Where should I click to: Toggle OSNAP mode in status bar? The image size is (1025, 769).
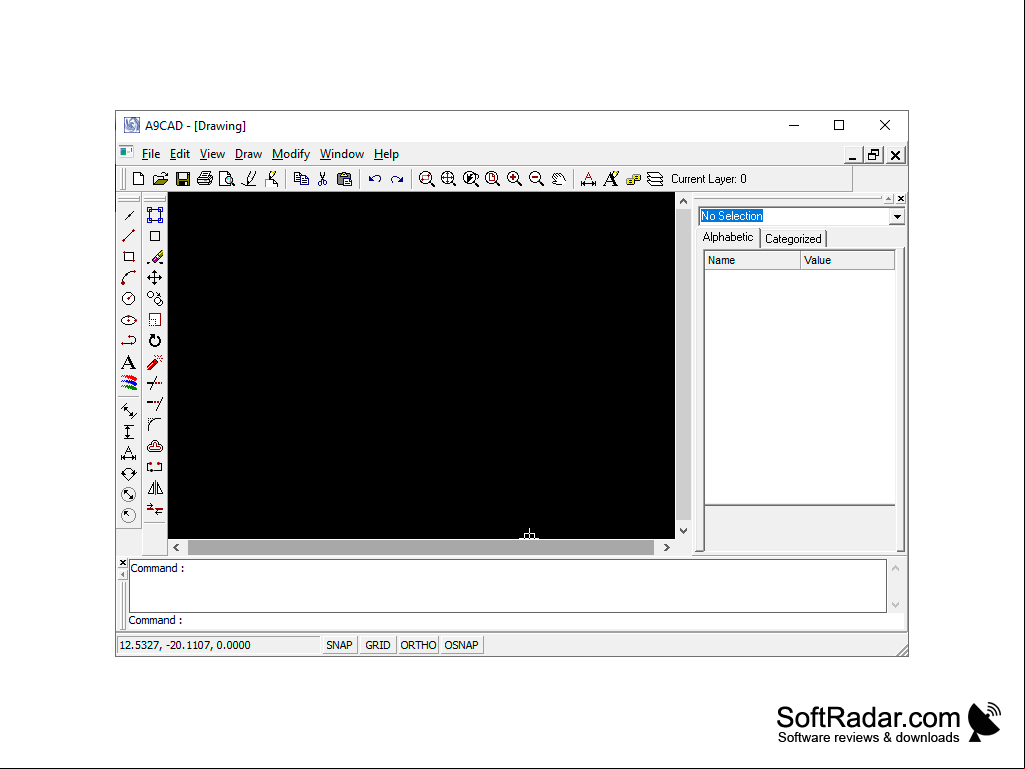click(x=462, y=645)
